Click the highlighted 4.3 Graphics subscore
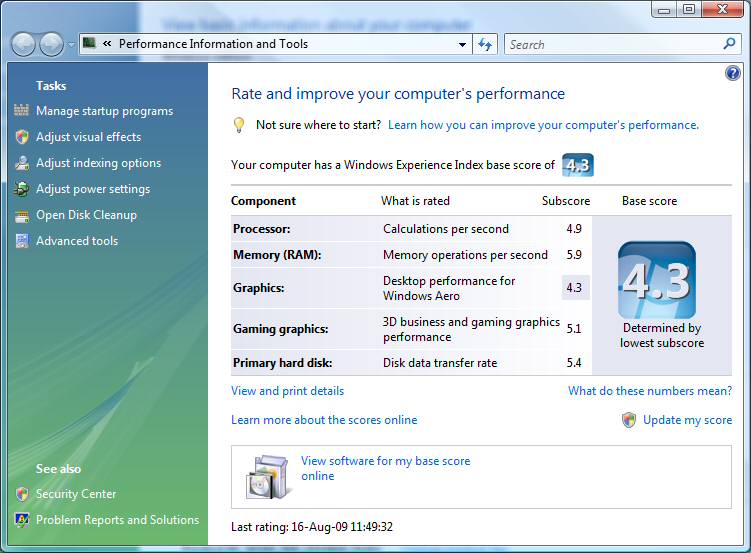 tap(575, 288)
